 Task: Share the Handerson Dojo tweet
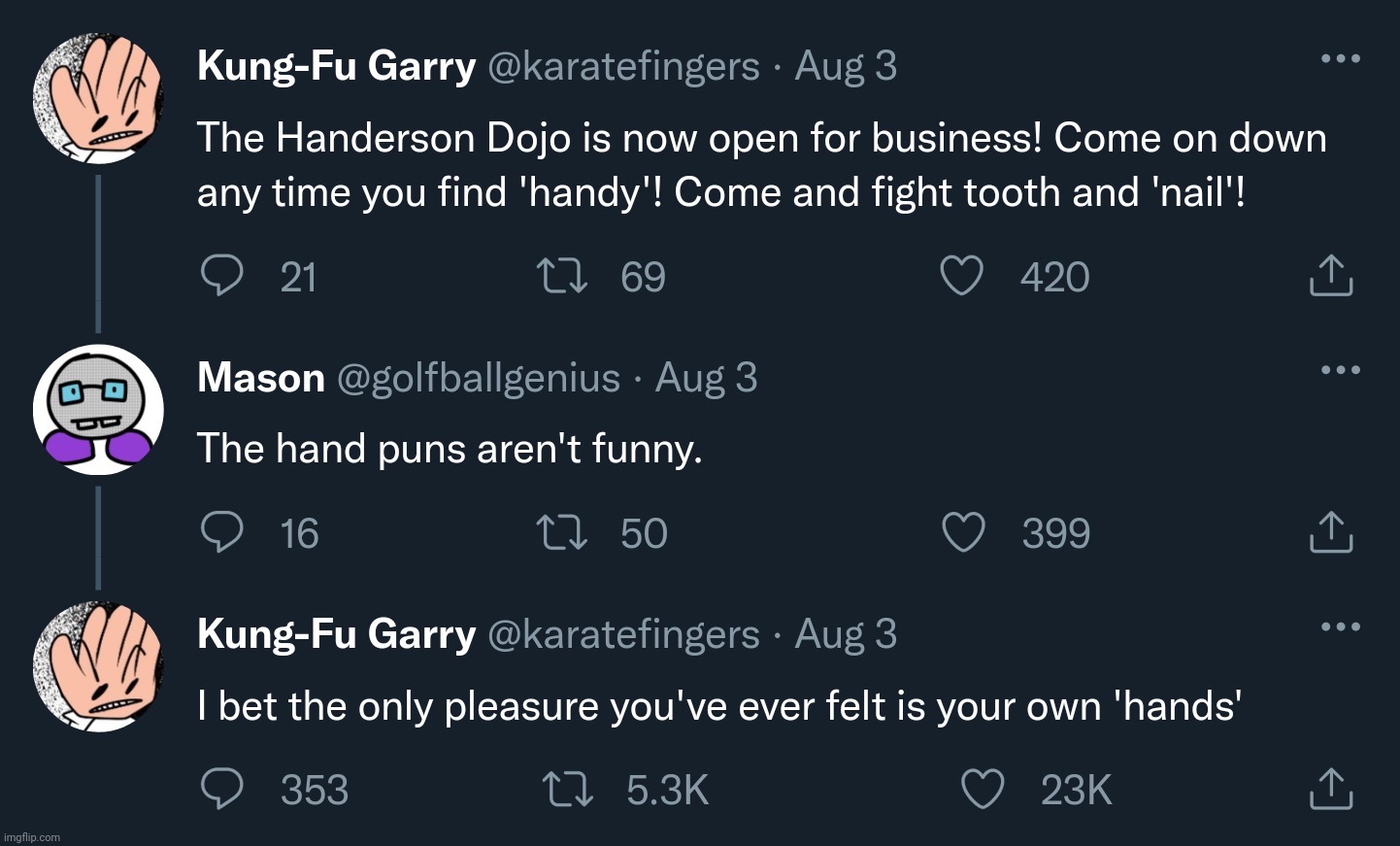click(x=1331, y=276)
